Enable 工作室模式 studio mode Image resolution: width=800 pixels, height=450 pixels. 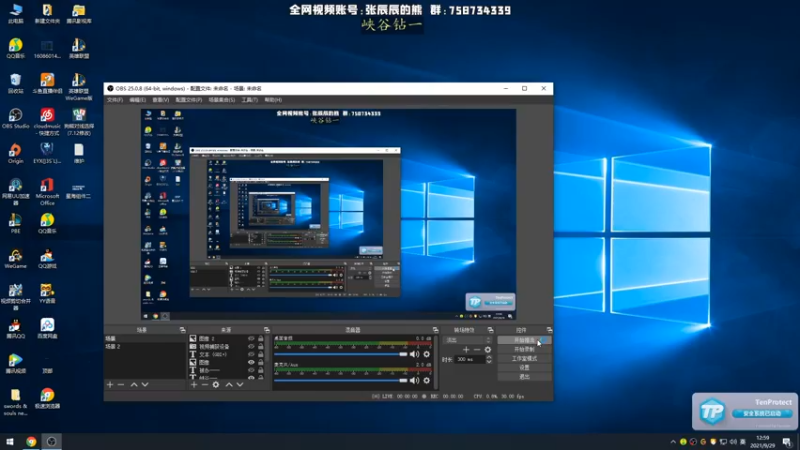[524, 359]
